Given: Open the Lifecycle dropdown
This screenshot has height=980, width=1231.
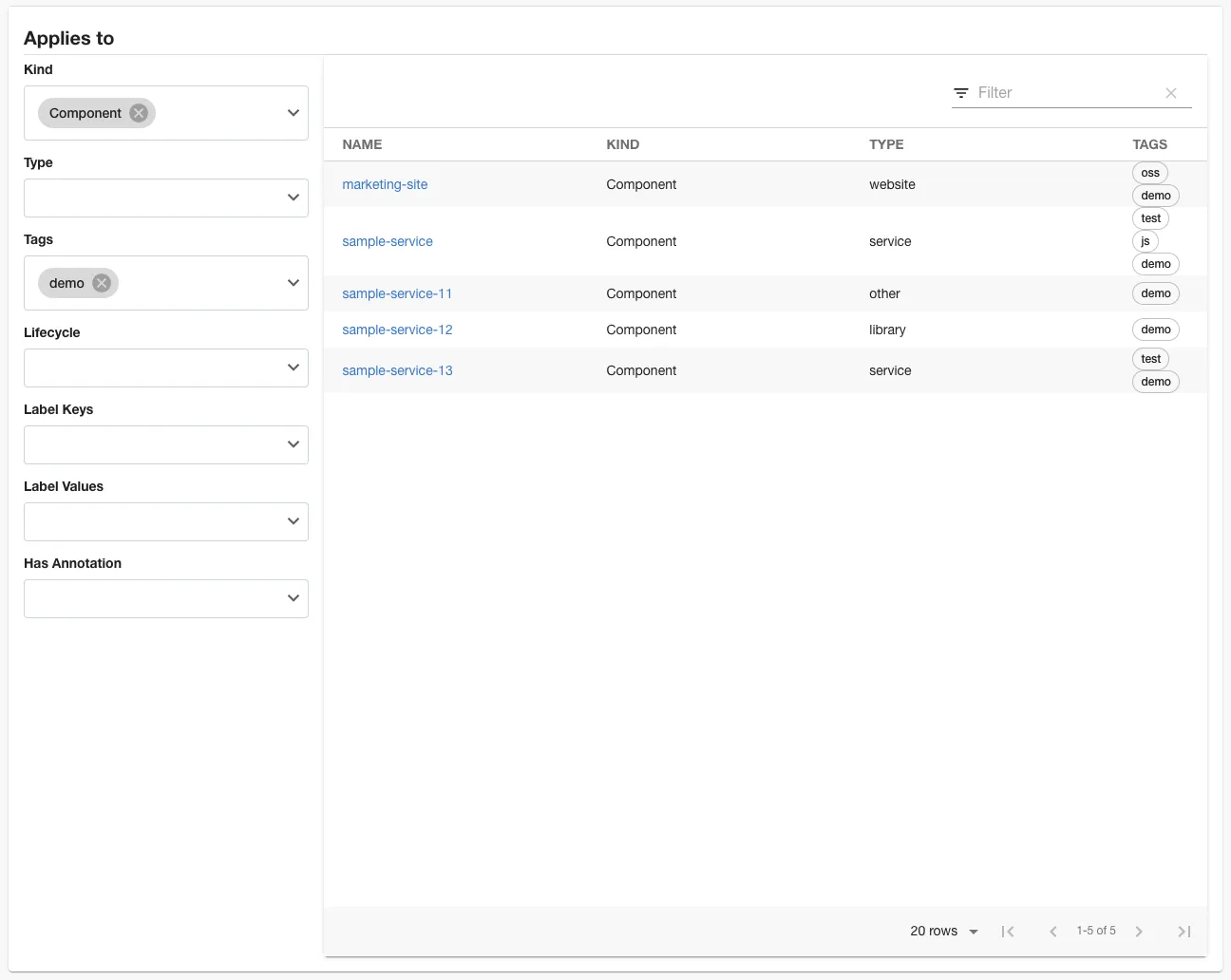Looking at the screenshot, I should (x=293, y=367).
